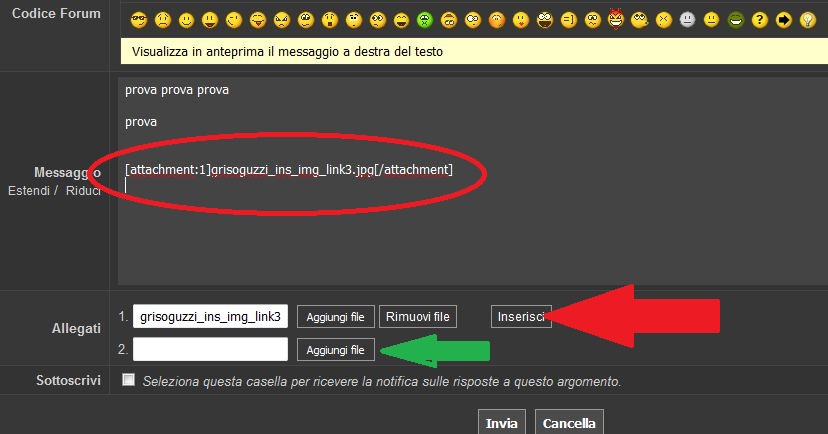Image resolution: width=828 pixels, height=434 pixels.
Task: Click the [attachment:1] code line
Action: tap(289, 169)
